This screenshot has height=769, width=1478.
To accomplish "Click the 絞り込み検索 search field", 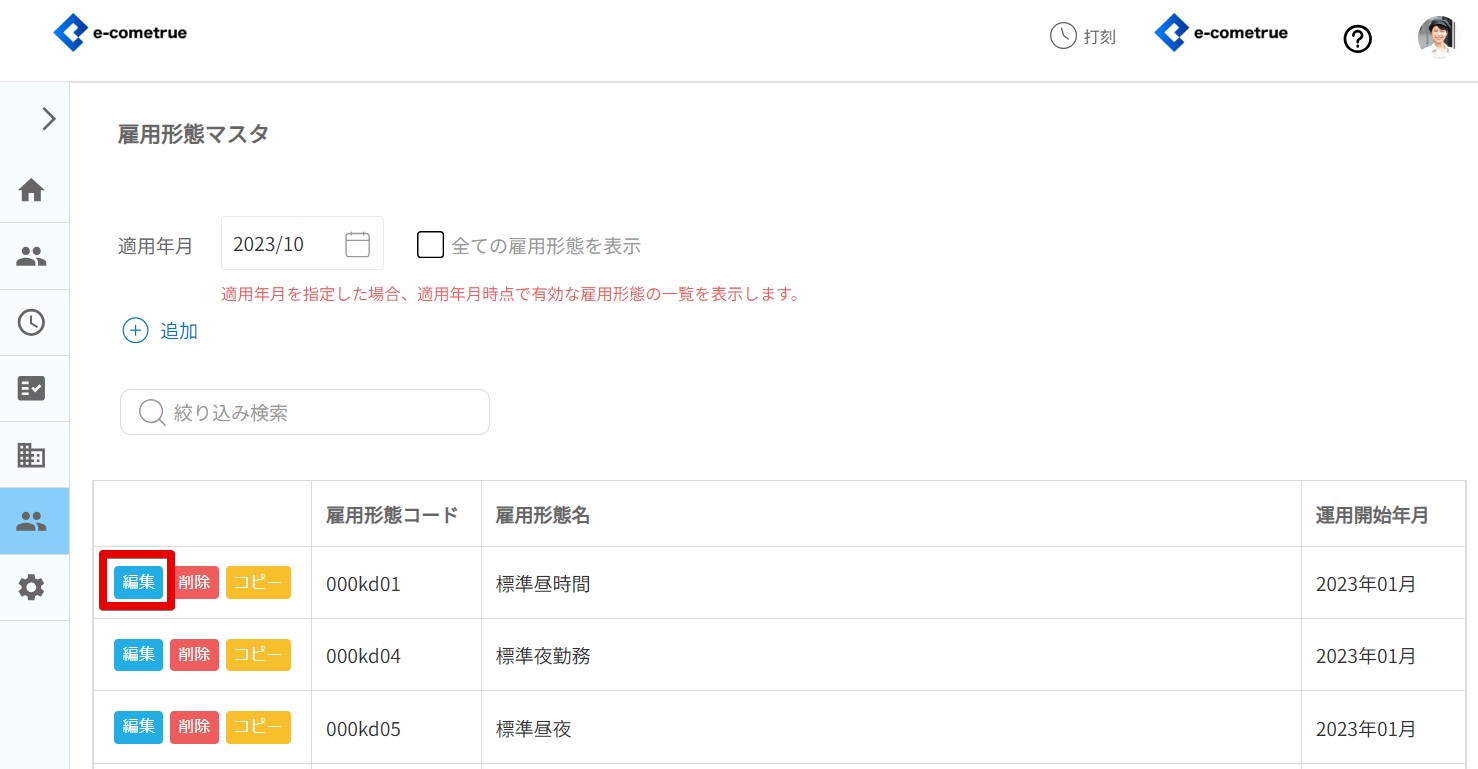I will (x=305, y=412).
